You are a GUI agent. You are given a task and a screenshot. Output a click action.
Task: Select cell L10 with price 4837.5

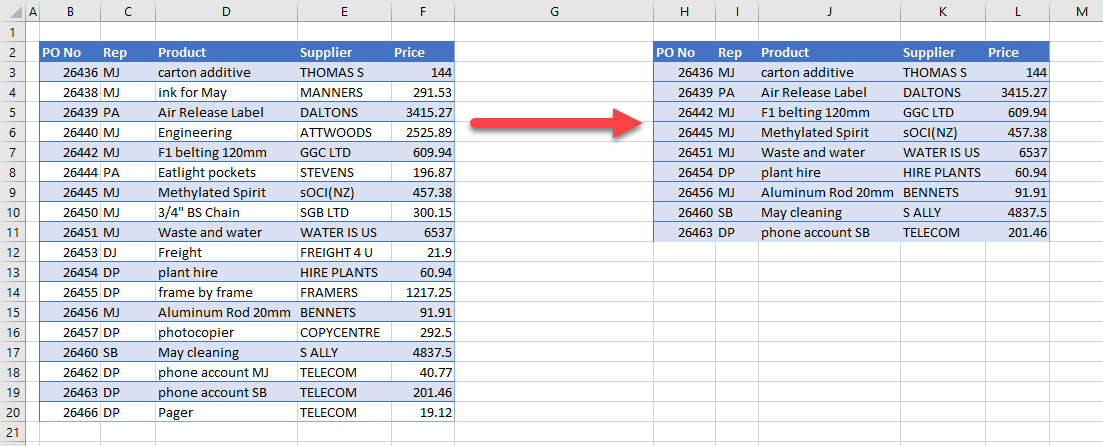(x=1017, y=212)
